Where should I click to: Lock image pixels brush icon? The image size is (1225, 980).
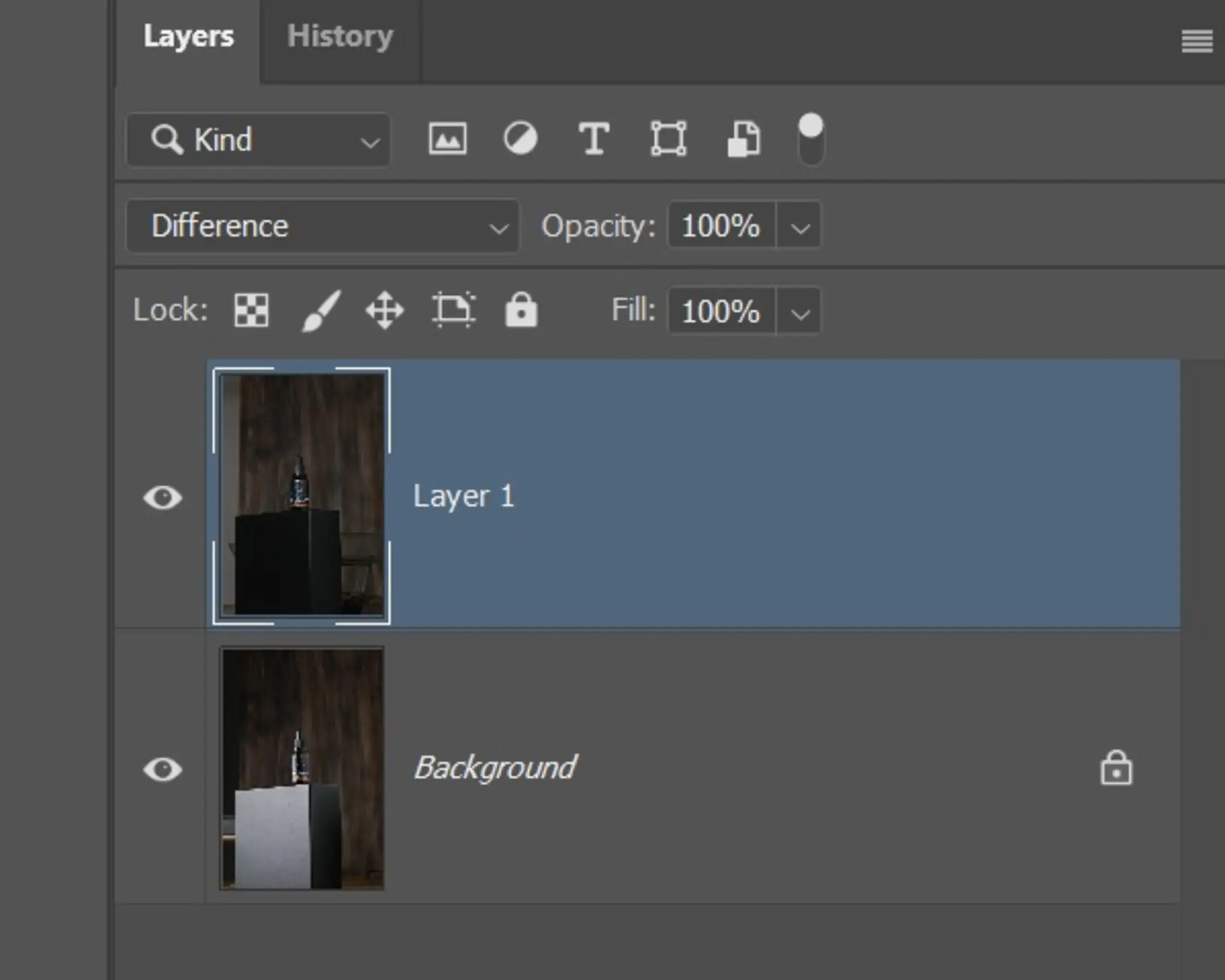[x=320, y=310]
